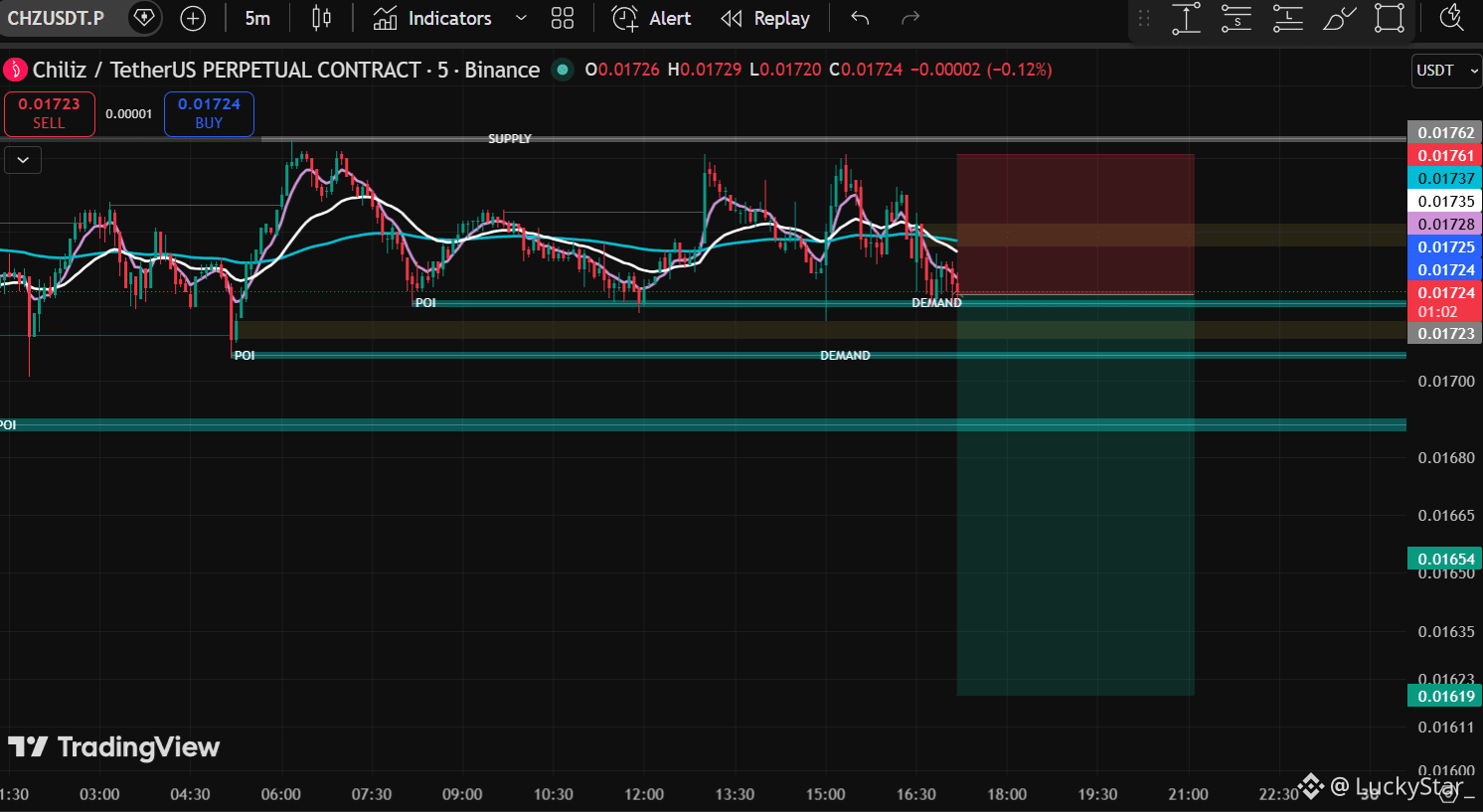
Task: Grab the floating drawing toolbar handle
Action: pyautogui.click(x=1144, y=18)
